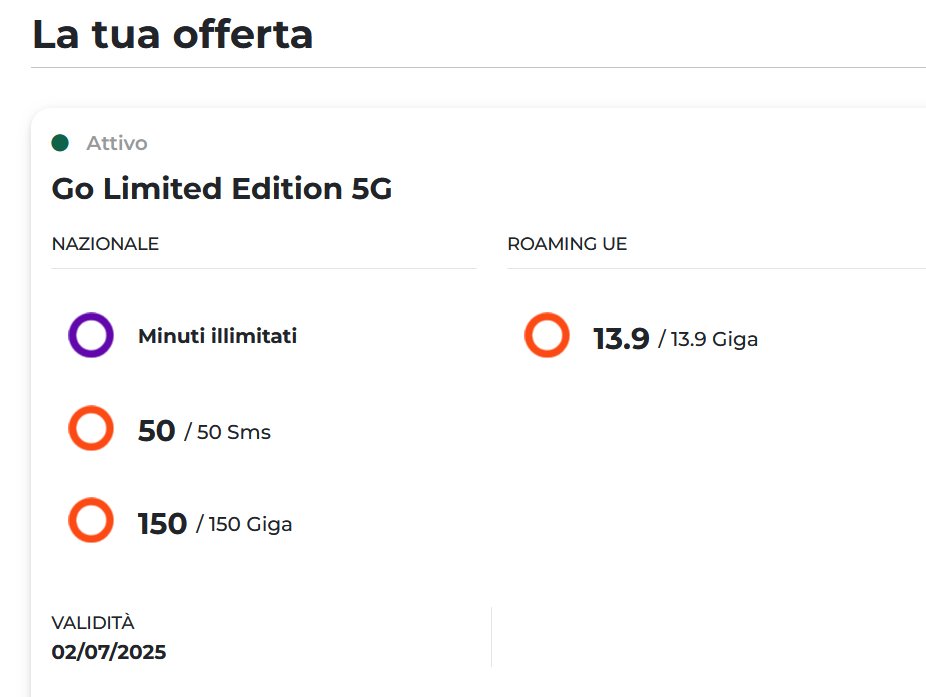Image resolution: width=926 pixels, height=697 pixels.
Task: Click the "/ 150 Giga" total text
Action: [244, 524]
